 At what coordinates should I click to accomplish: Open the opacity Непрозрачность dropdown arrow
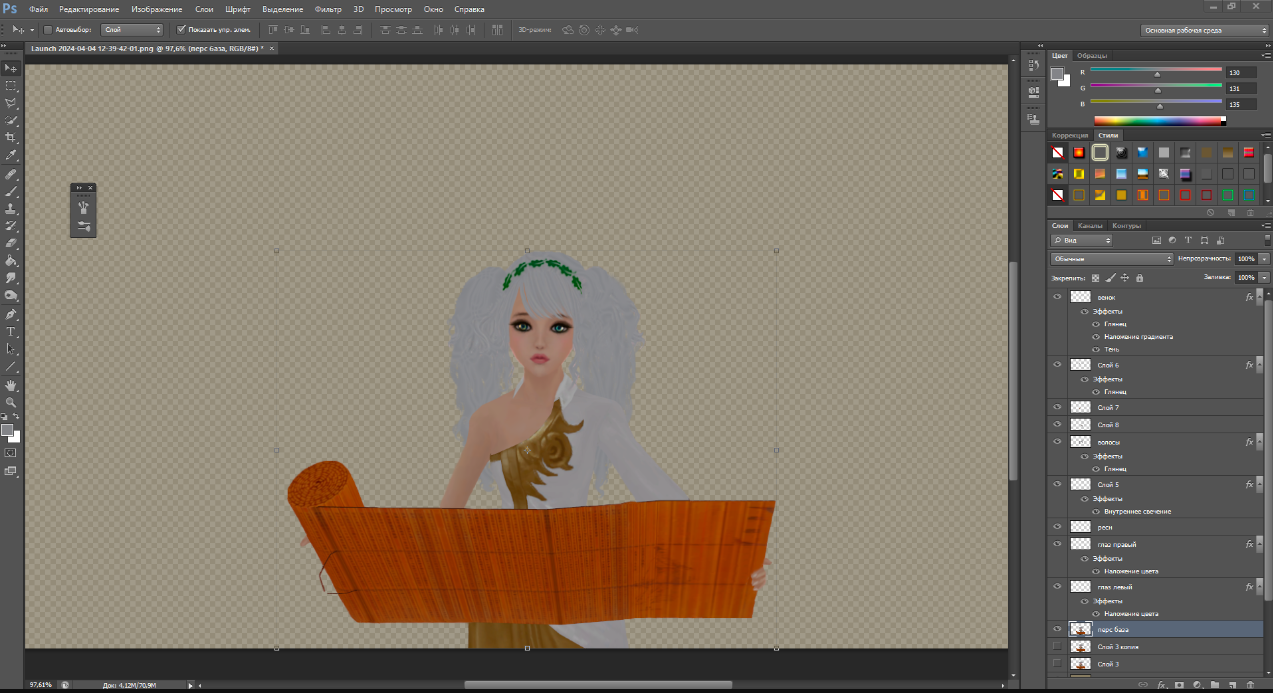pyautogui.click(x=1265, y=259)
